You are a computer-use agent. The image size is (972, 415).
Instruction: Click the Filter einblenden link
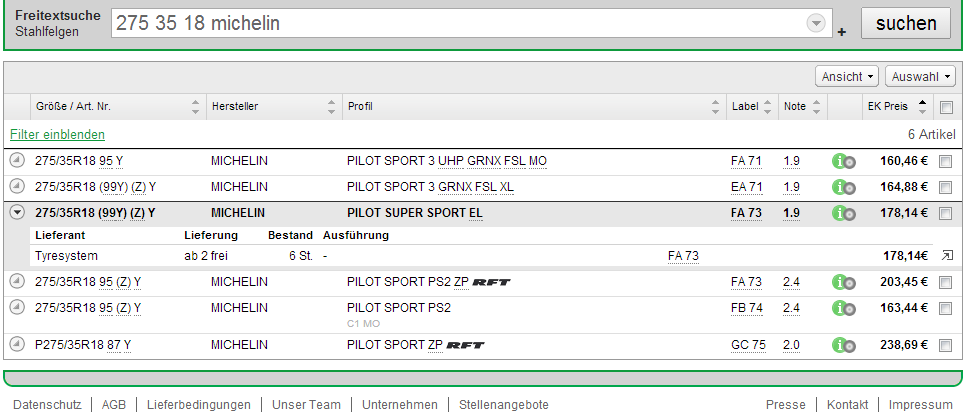tap(57, 135)
